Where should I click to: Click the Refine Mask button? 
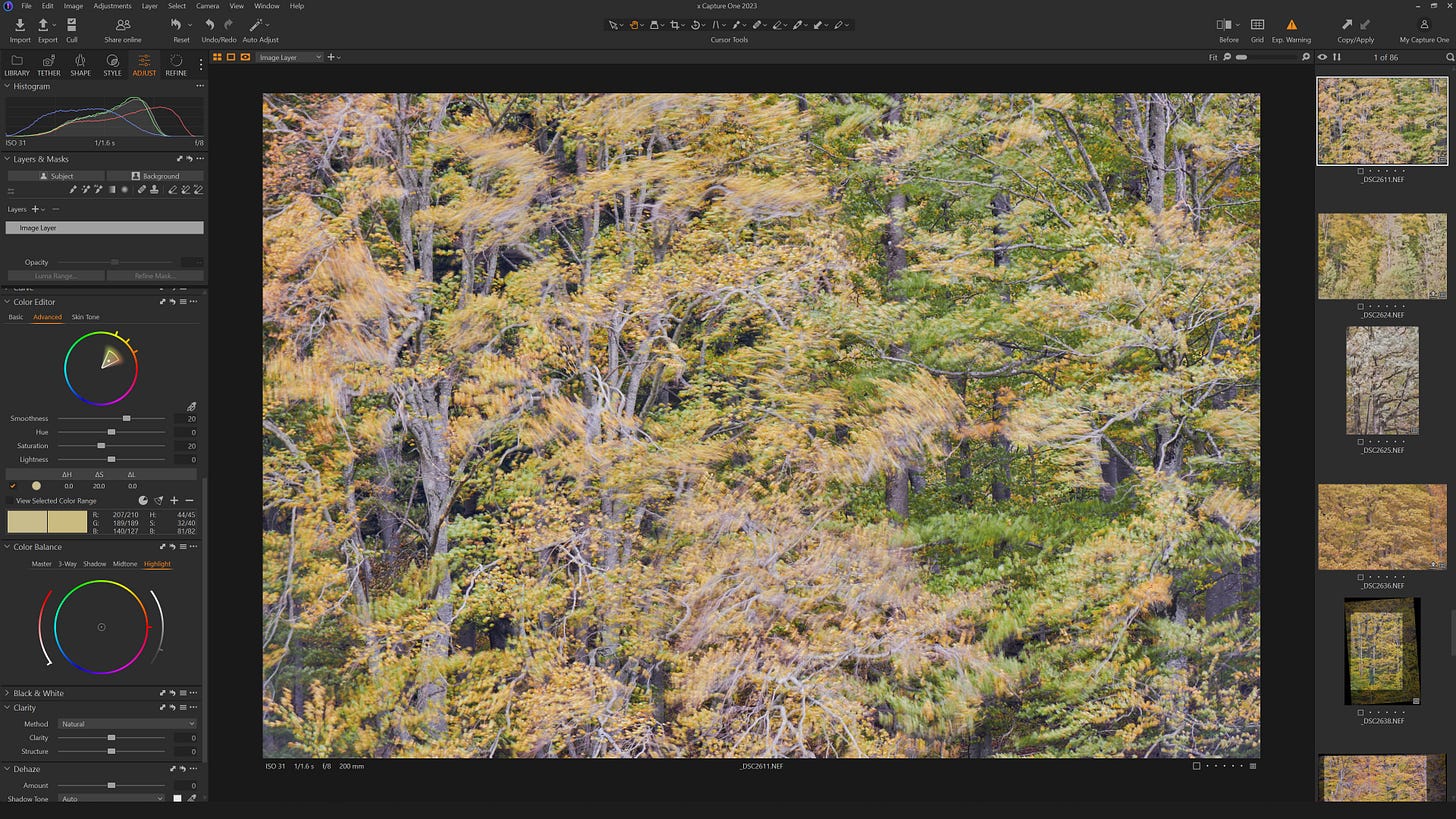coord(155,276)
